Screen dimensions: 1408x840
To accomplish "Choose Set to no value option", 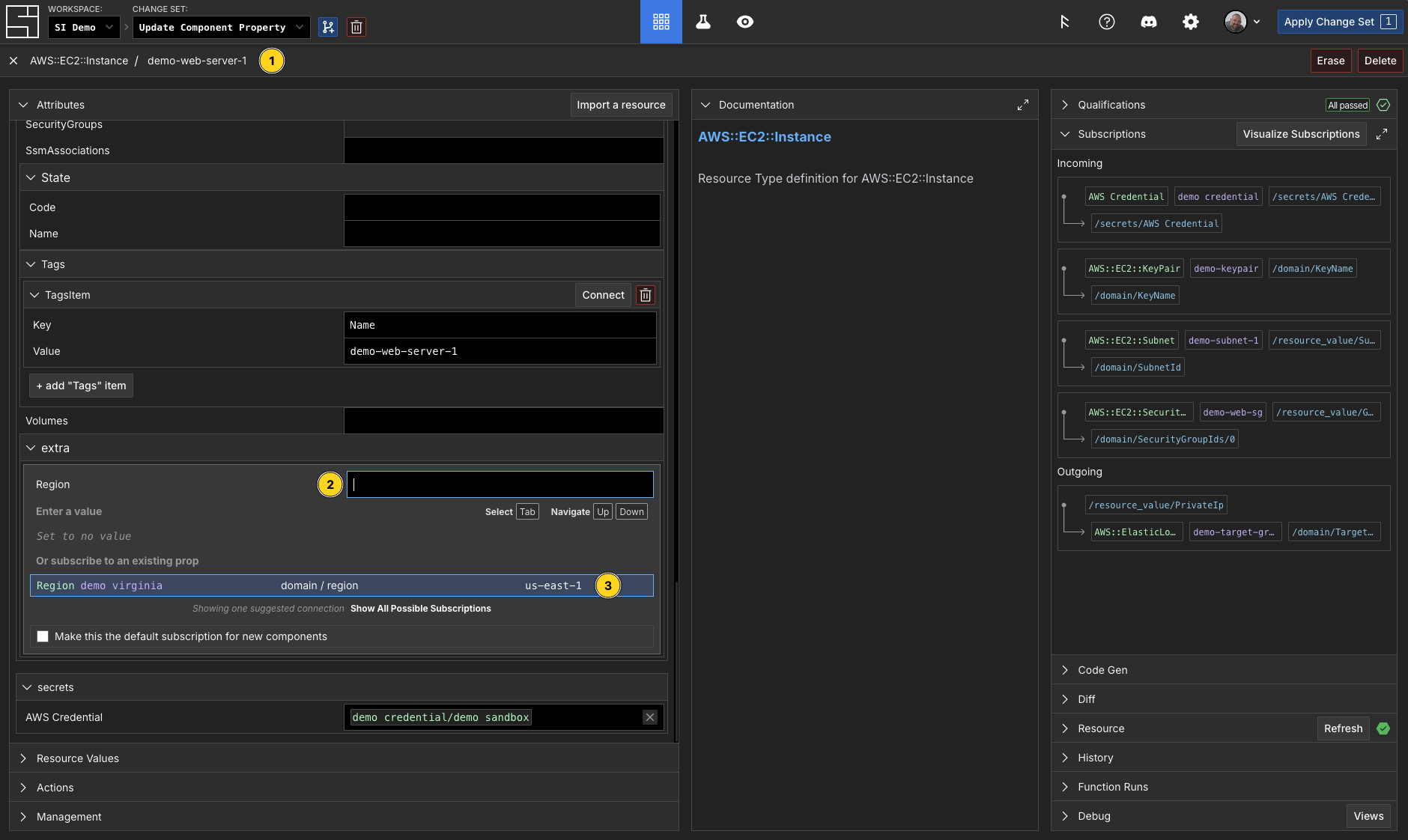I will coord(84,536).
